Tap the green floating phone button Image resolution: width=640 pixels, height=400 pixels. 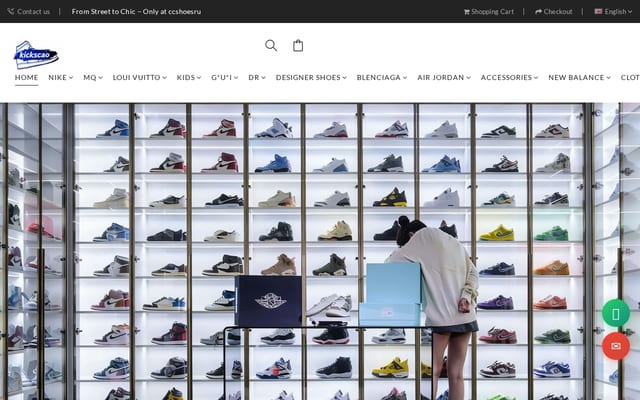tap(616, 313)
